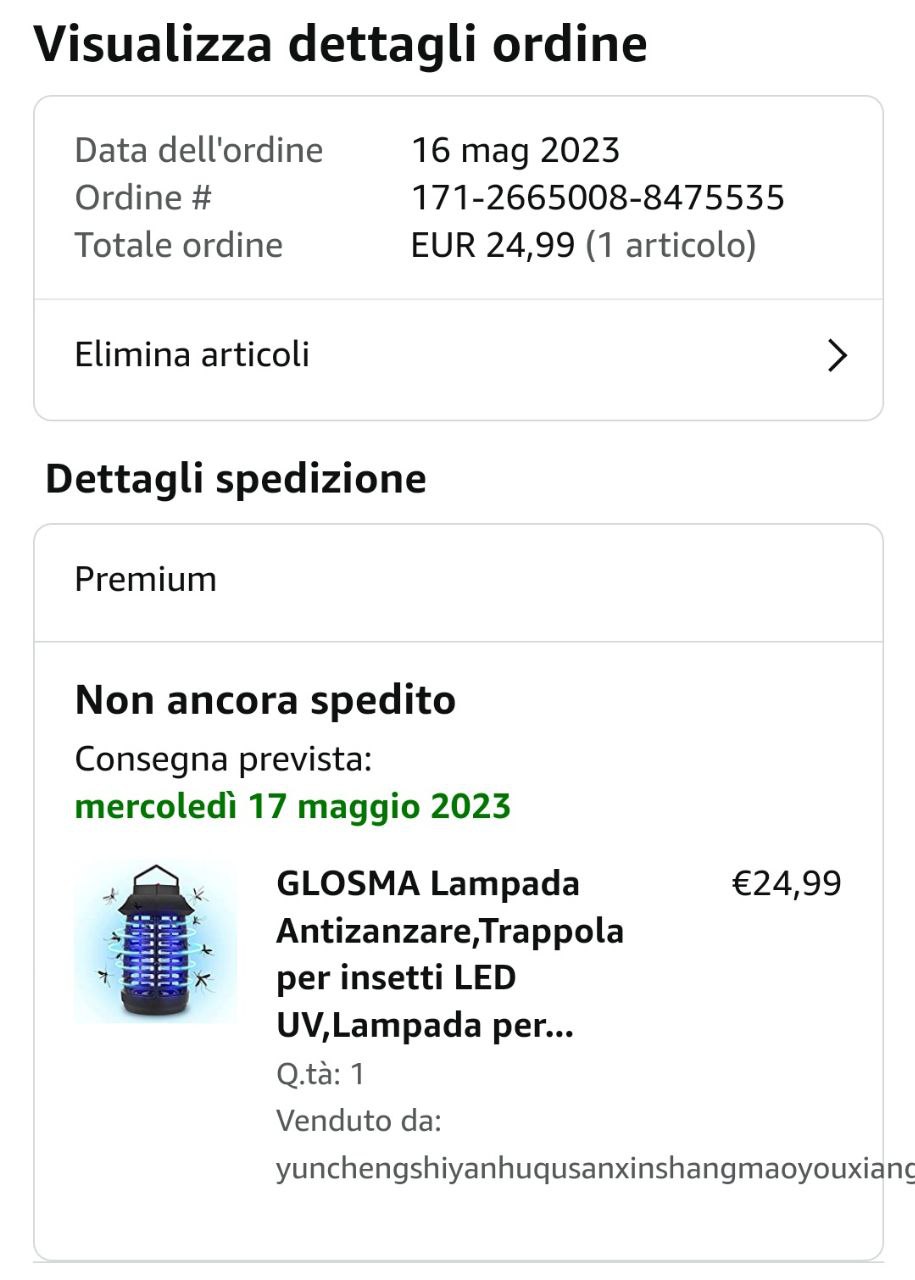Tap the Non ancora spedito status
The image size is (915, 1280).
[265, 700]
